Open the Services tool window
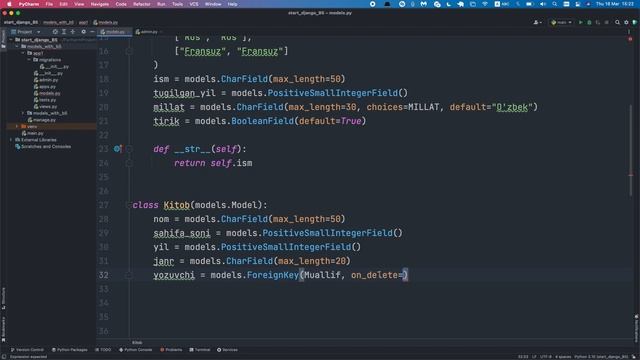 click(227, 350)
